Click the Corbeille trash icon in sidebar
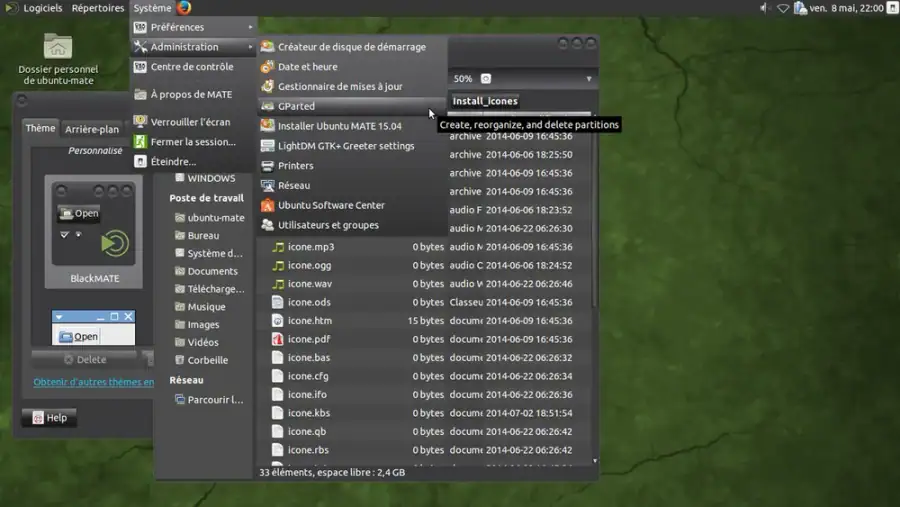 180,360
